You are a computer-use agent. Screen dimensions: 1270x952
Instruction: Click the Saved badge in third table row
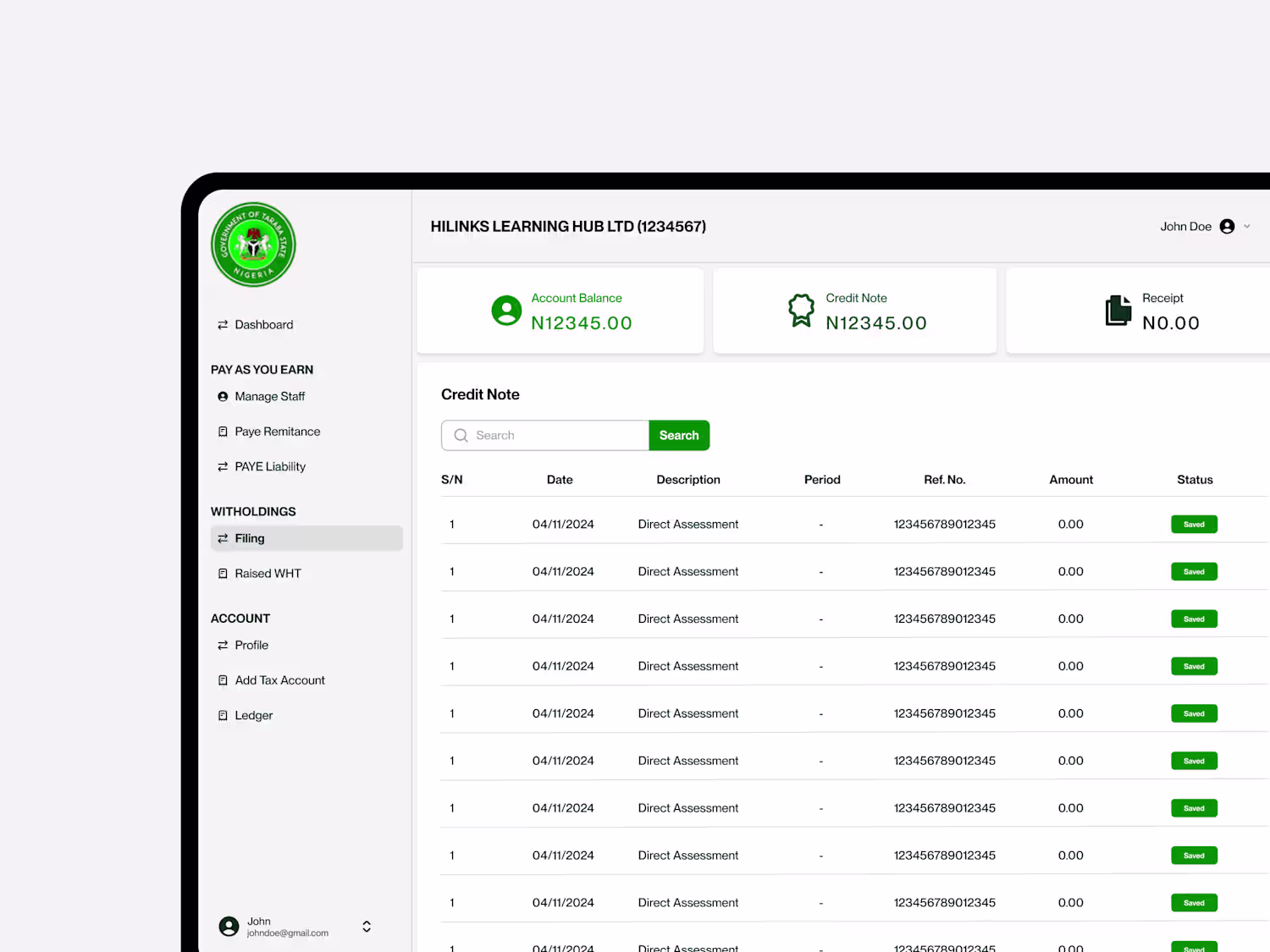click(1194, 619)
